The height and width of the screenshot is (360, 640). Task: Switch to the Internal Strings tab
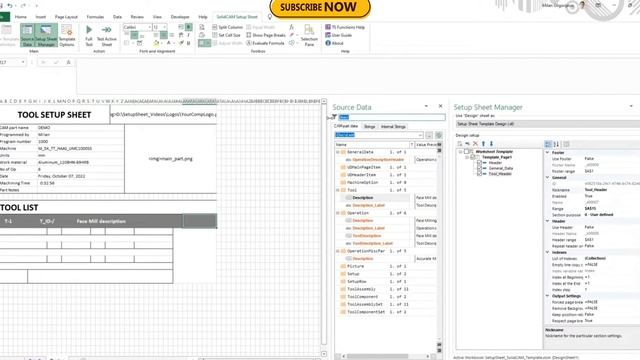393,127
